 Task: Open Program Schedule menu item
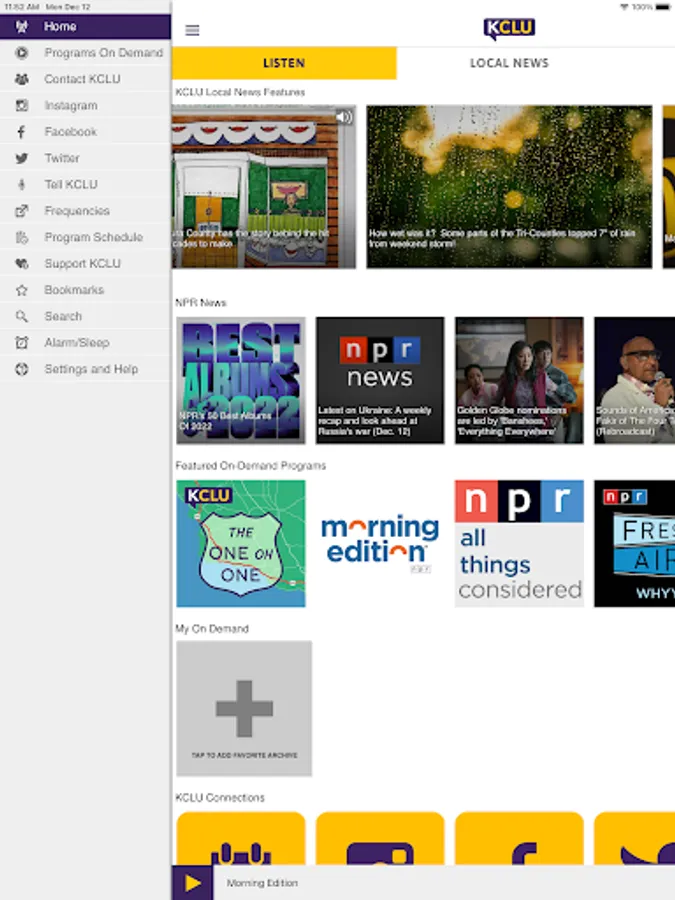pos(85,238)
